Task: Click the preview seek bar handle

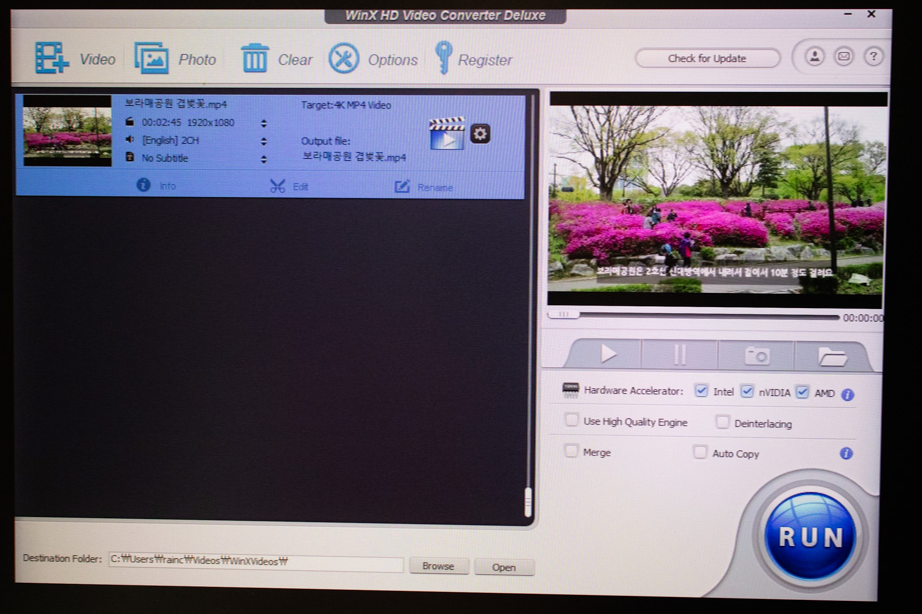Action: (563, 314)
